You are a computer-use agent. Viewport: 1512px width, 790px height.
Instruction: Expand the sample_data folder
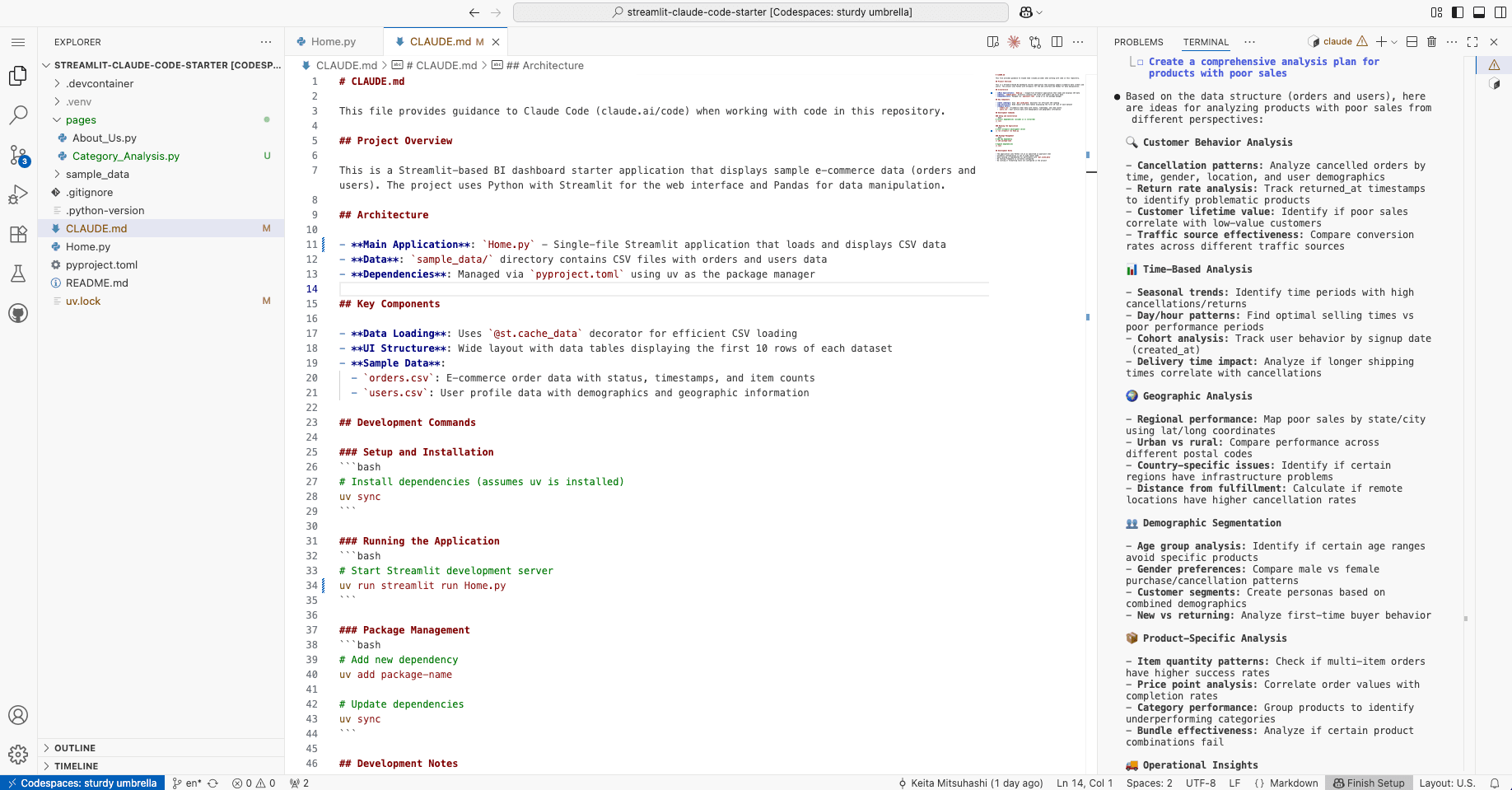97,174
